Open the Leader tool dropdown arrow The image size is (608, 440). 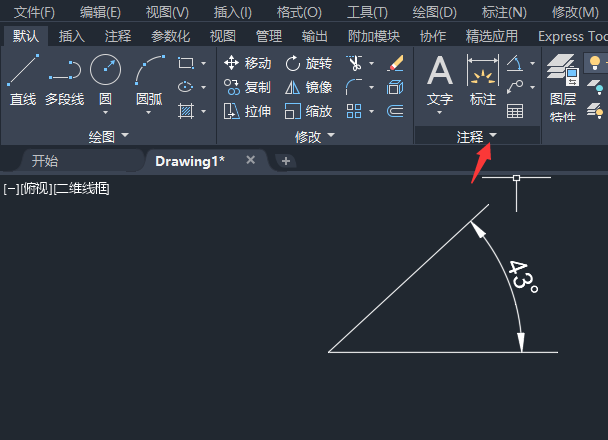pos(532,88)
